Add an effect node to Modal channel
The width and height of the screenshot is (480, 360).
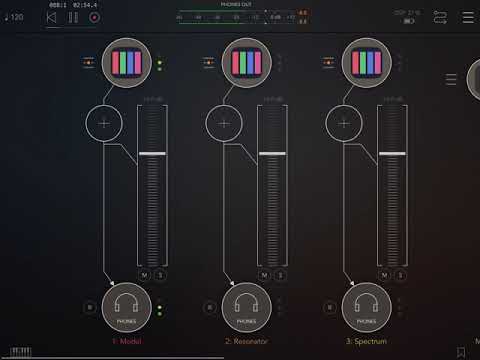104,124
